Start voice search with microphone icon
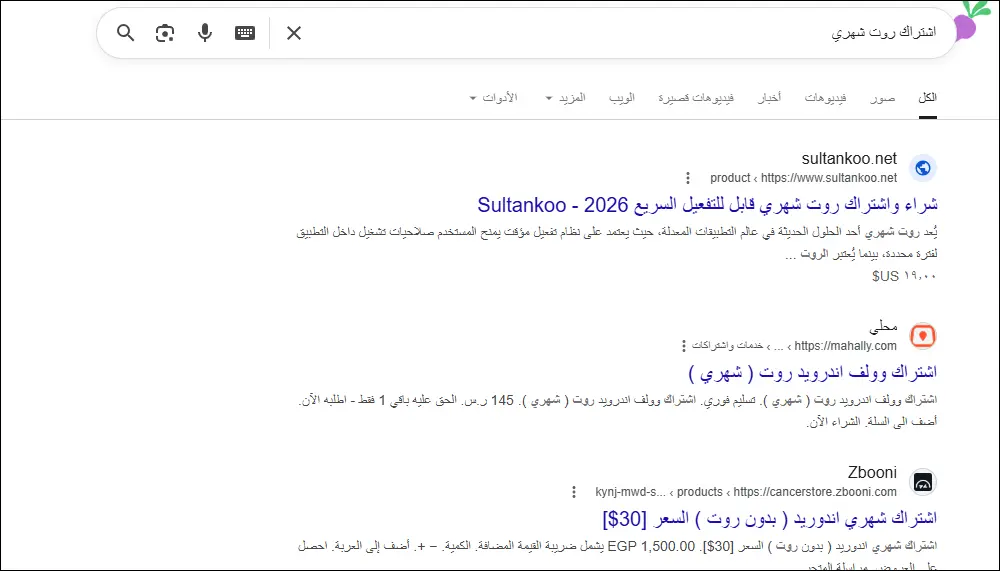This screenshot has height=571, width=1000. pyautogui.click(x=205, y=33)
